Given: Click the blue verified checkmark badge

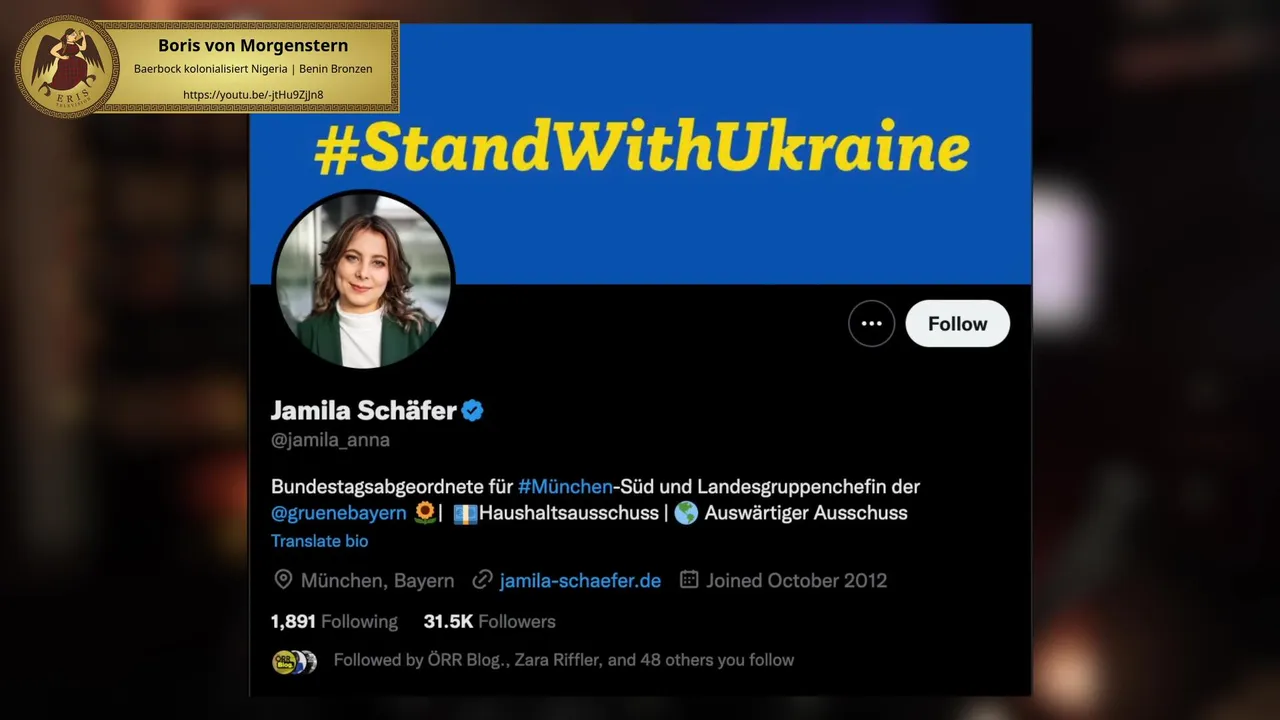Looking at the screenshot, I should pos(472,410).
